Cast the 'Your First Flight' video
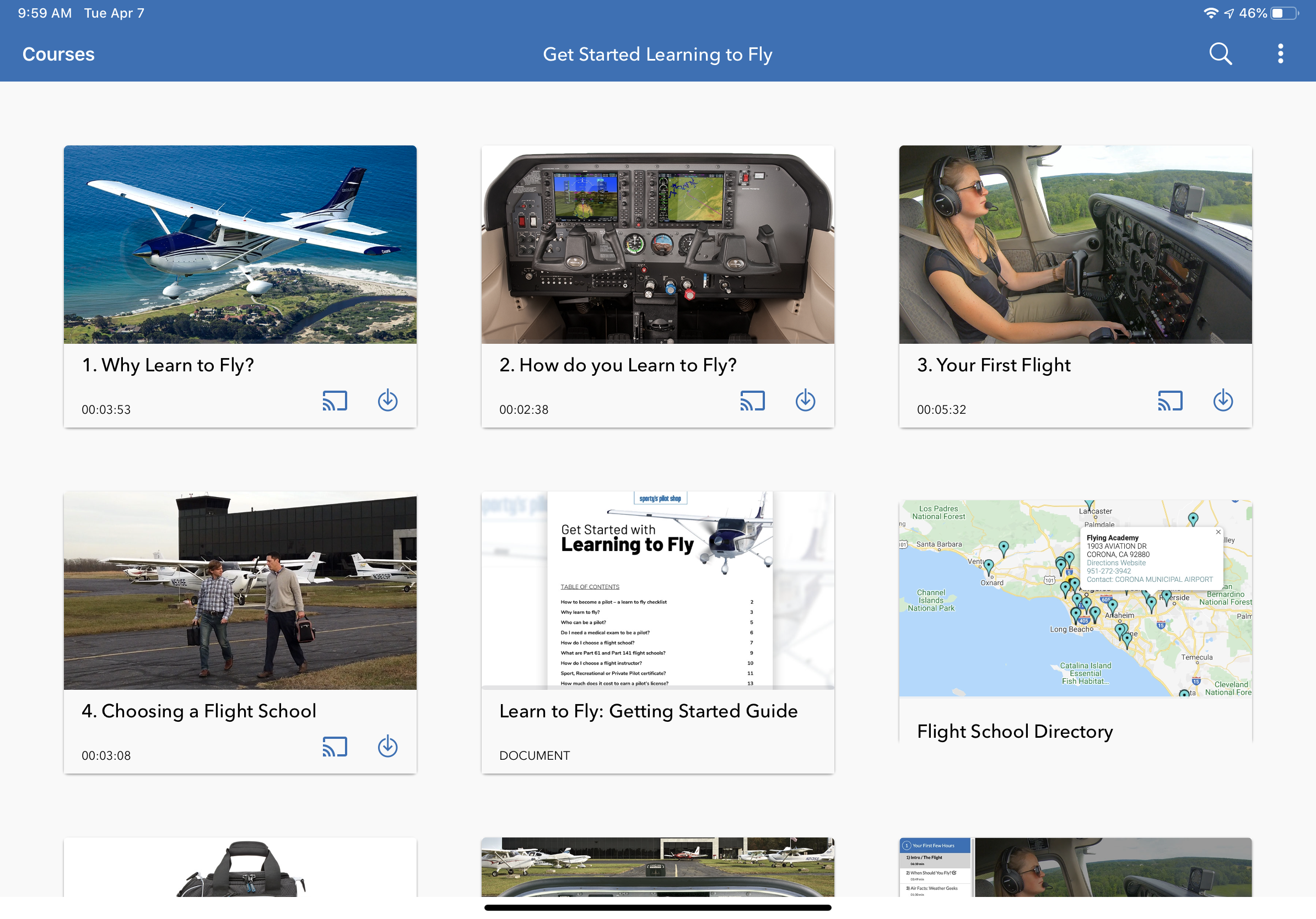 coord(1170,401)
